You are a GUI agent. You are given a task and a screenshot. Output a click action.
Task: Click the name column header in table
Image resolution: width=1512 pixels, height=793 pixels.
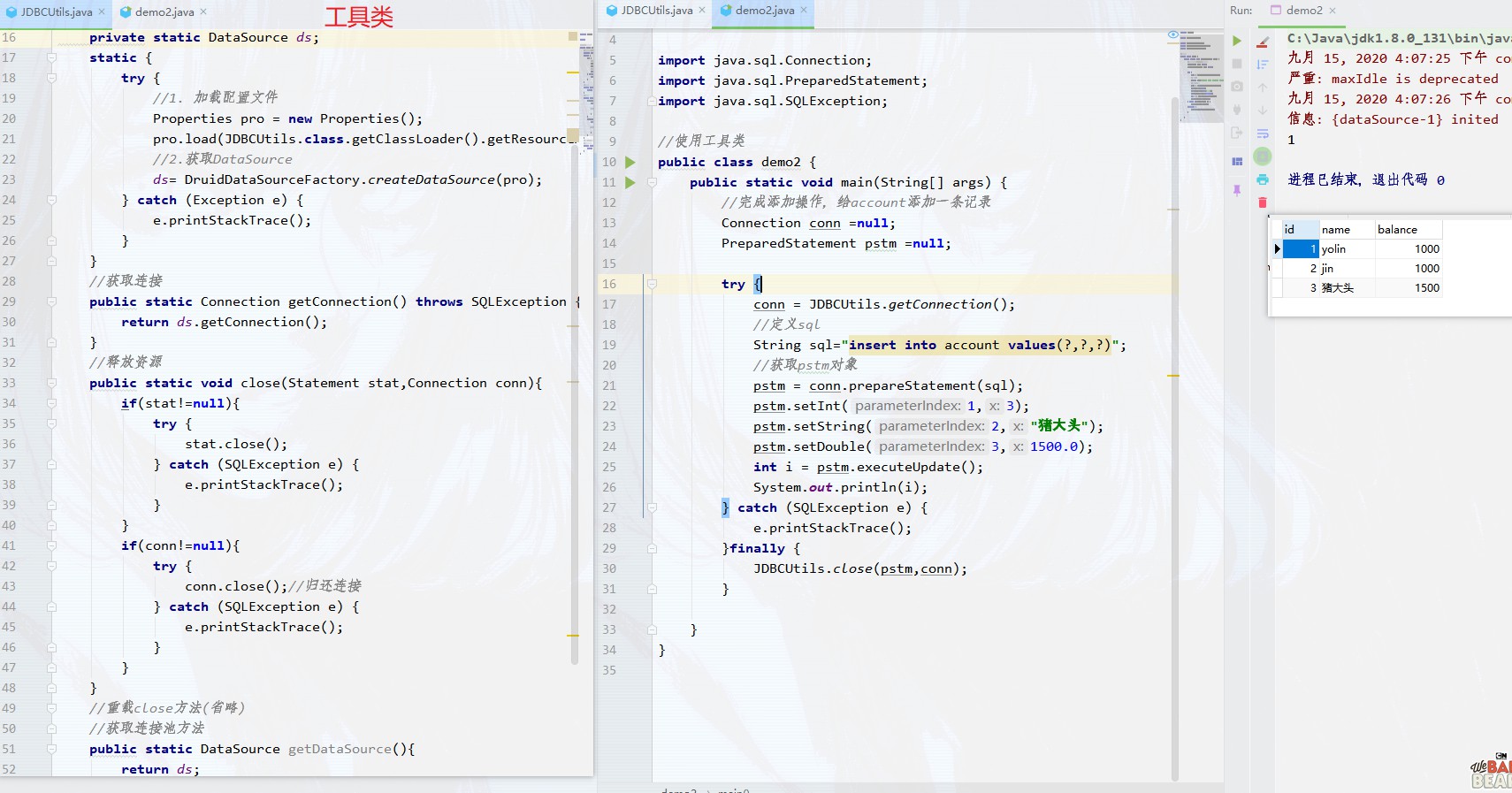click(1348, 229)
